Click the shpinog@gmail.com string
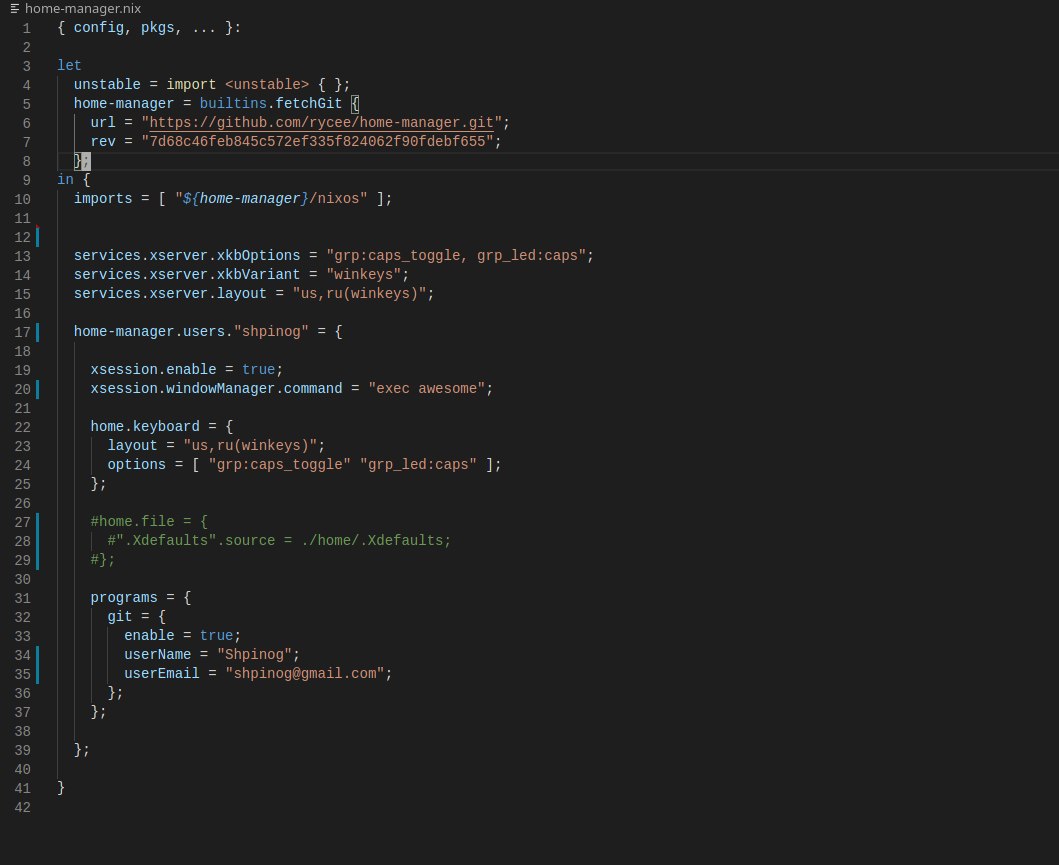This screenshot has width=1059, height=865. [305, 673]
